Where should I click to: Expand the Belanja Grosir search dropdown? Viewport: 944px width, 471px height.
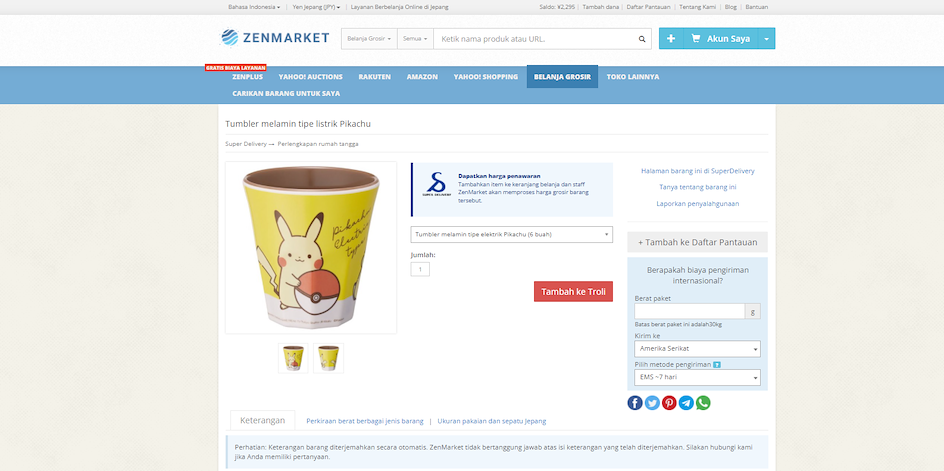point(369,39)
